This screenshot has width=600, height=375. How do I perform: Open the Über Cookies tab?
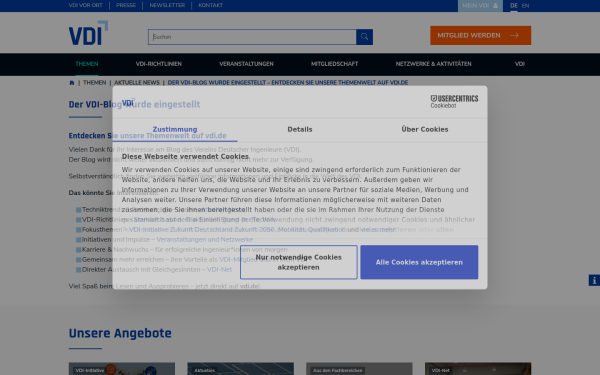[425, 129]
